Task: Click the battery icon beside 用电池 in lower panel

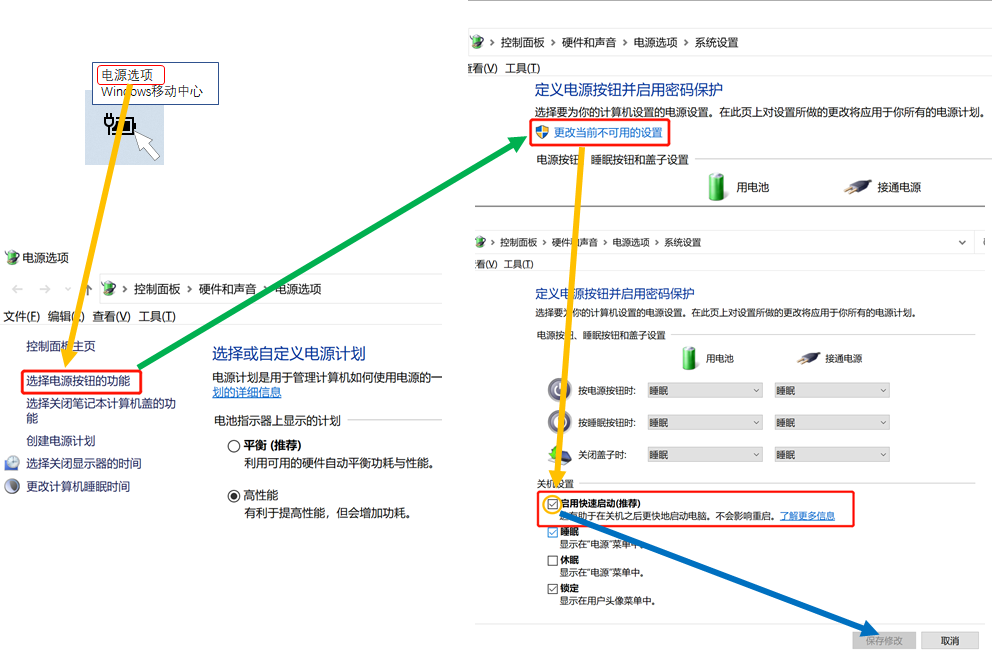Action: tap(689, 358)
